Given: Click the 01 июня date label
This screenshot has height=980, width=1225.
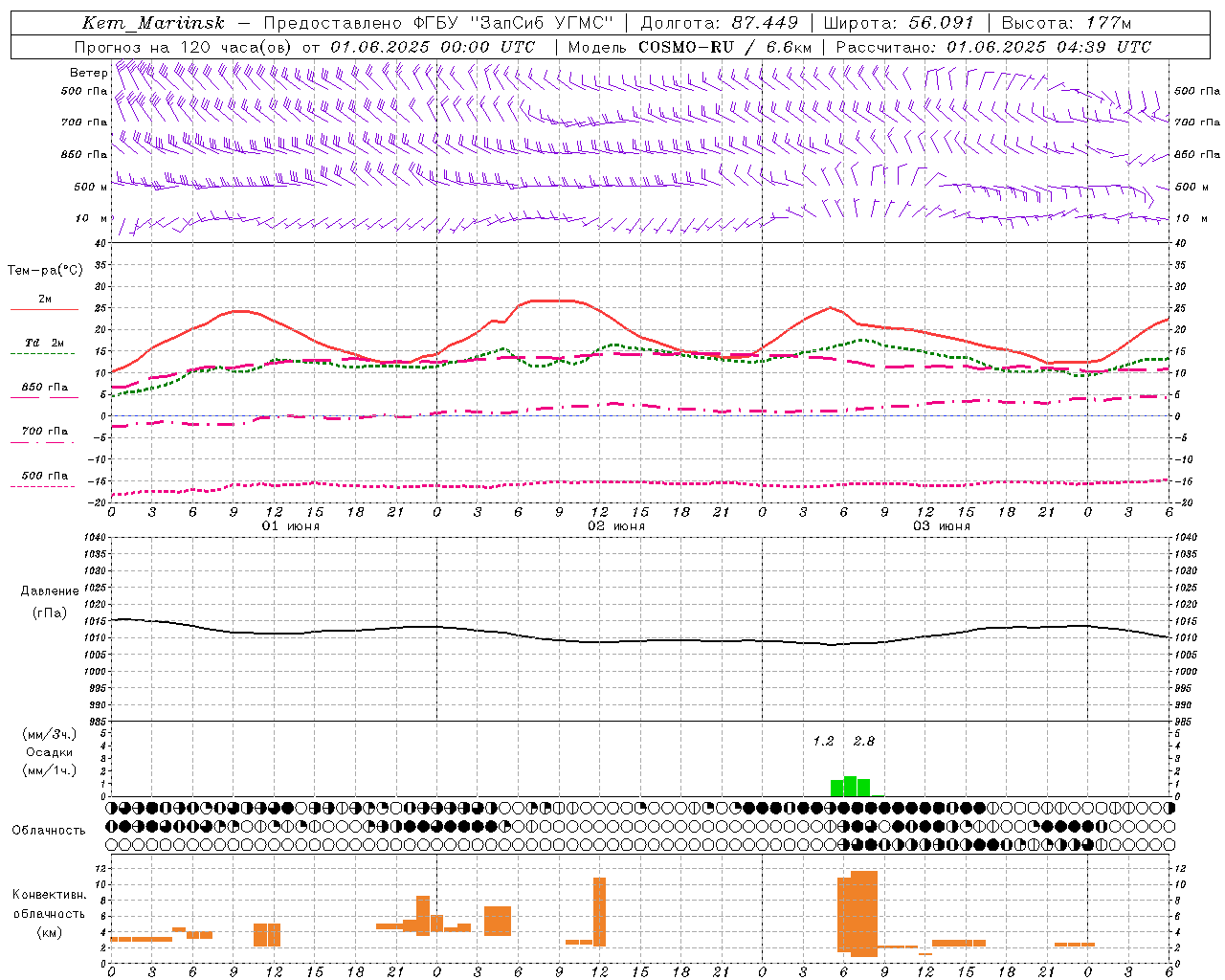Looking at the screenshot, I should 291,526.
